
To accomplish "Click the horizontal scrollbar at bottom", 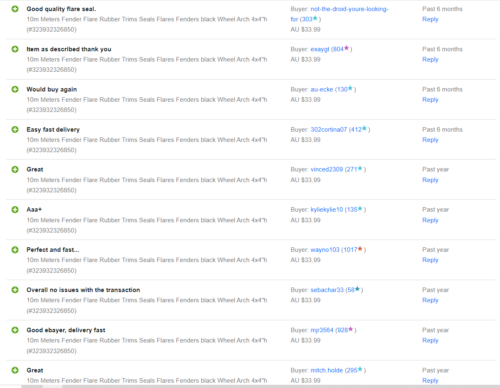I will click(250, 386).
